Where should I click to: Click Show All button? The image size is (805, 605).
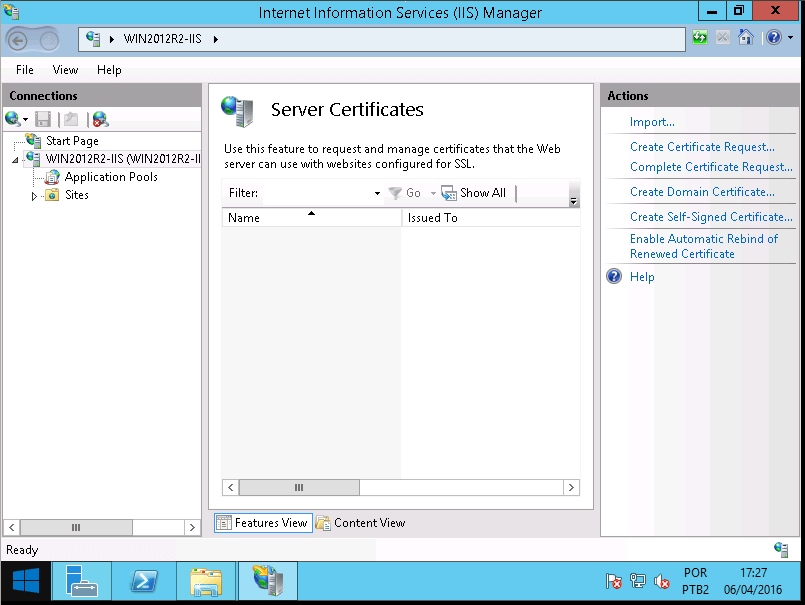[x=473, y=193]
